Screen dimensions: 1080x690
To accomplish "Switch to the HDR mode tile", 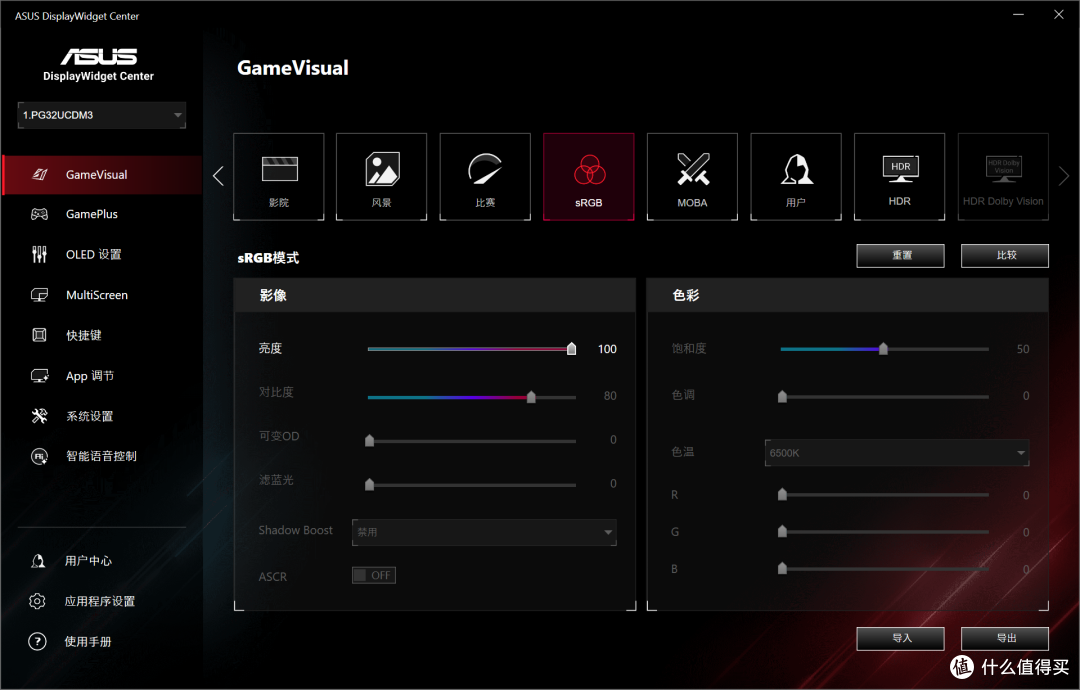I will click(x=900, y=176).
